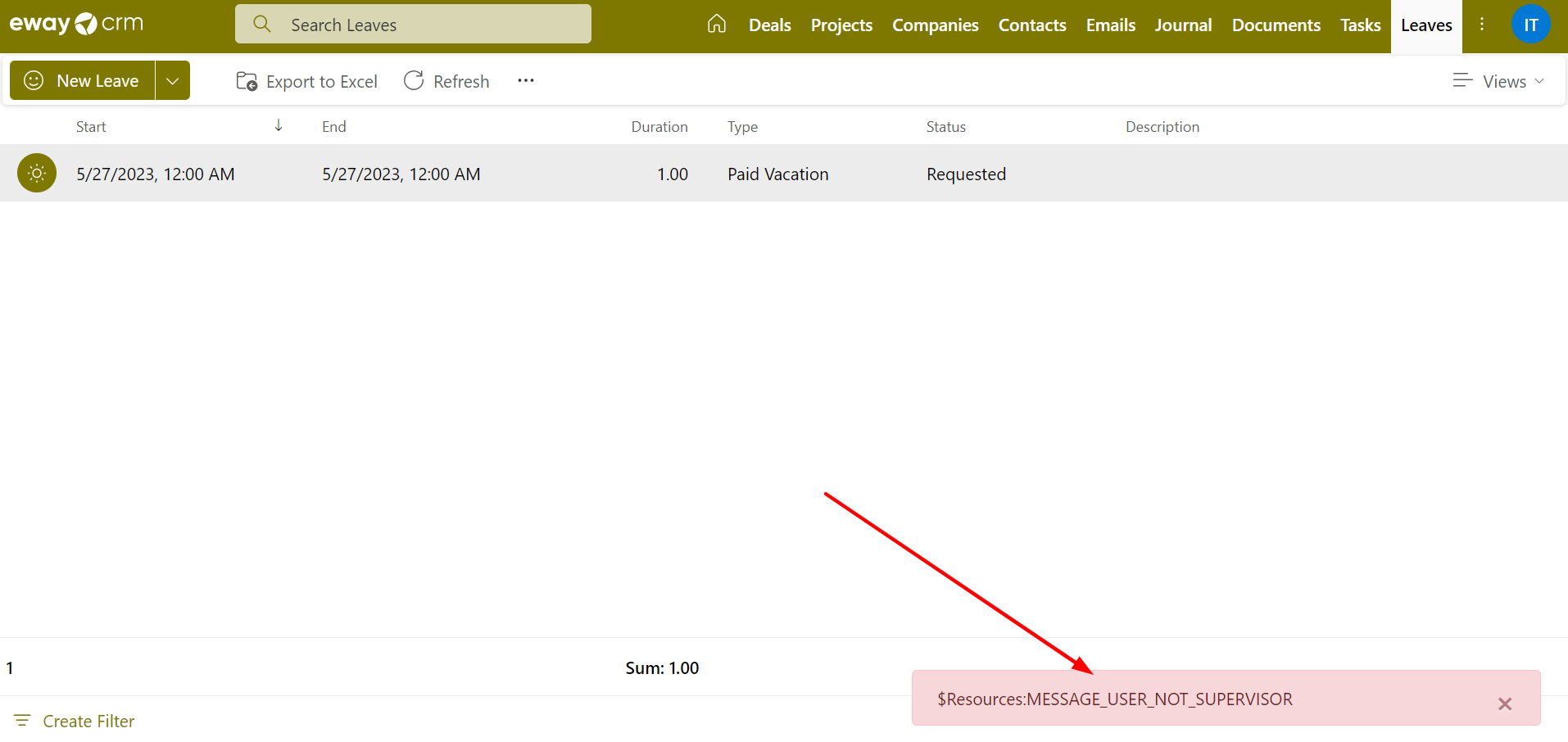Screen dimensions: 1568x742
Task: Click the Sum: 1.00 footer value
Action: (x=662, y=667)
